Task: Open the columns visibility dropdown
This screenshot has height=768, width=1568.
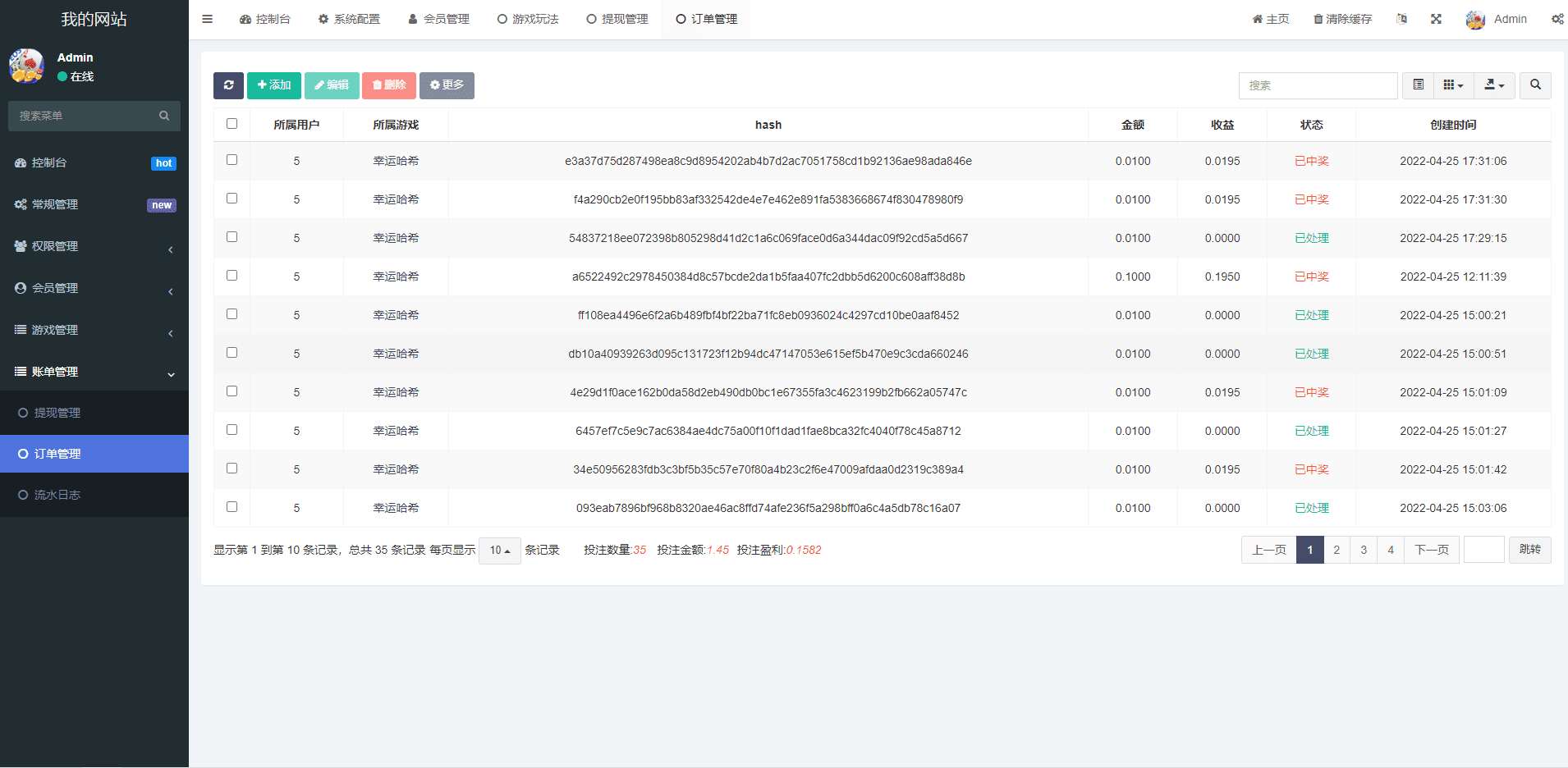Action: pos(1453,85)
